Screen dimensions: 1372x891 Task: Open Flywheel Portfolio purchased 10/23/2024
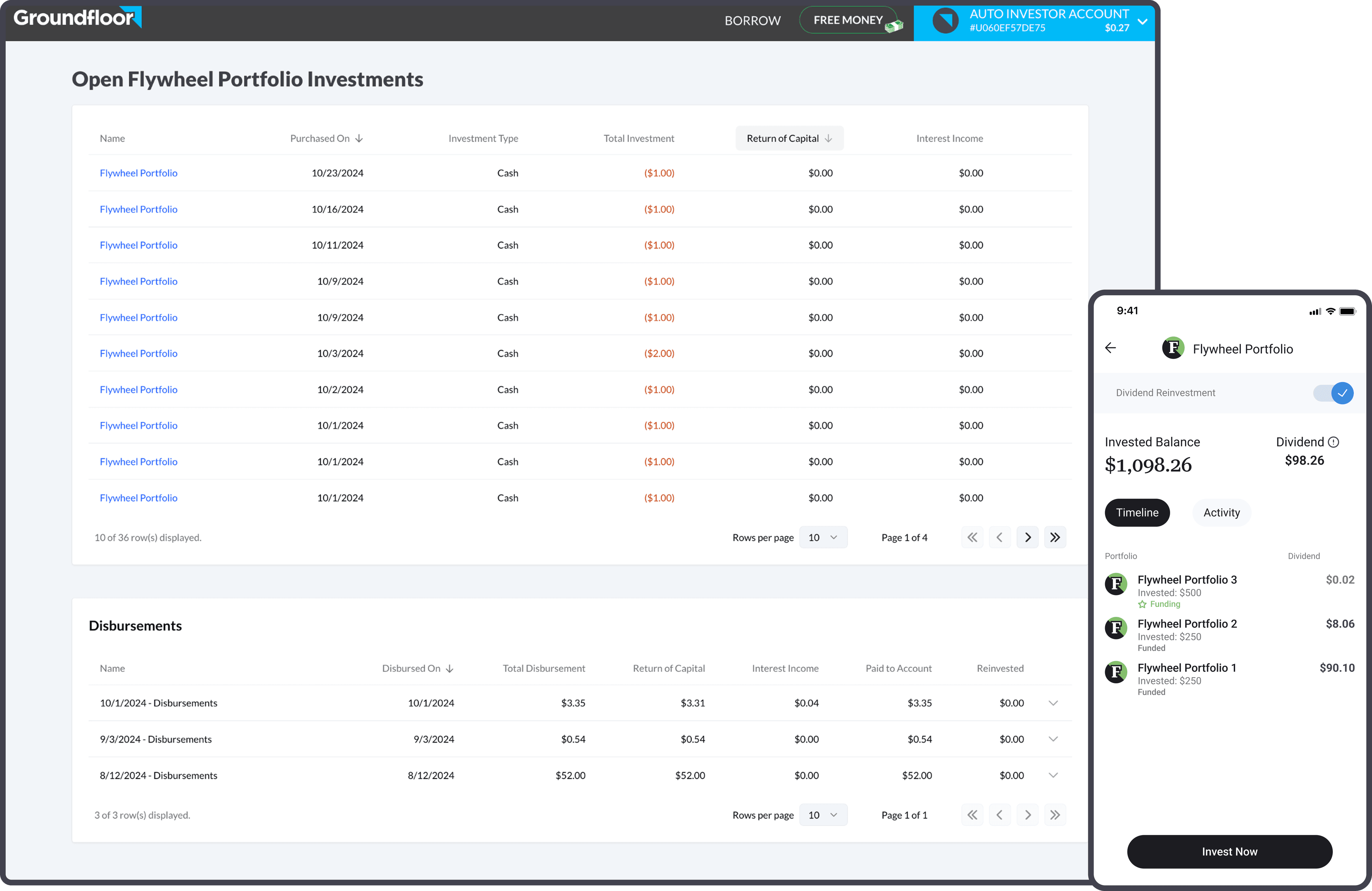pos(138,173)
